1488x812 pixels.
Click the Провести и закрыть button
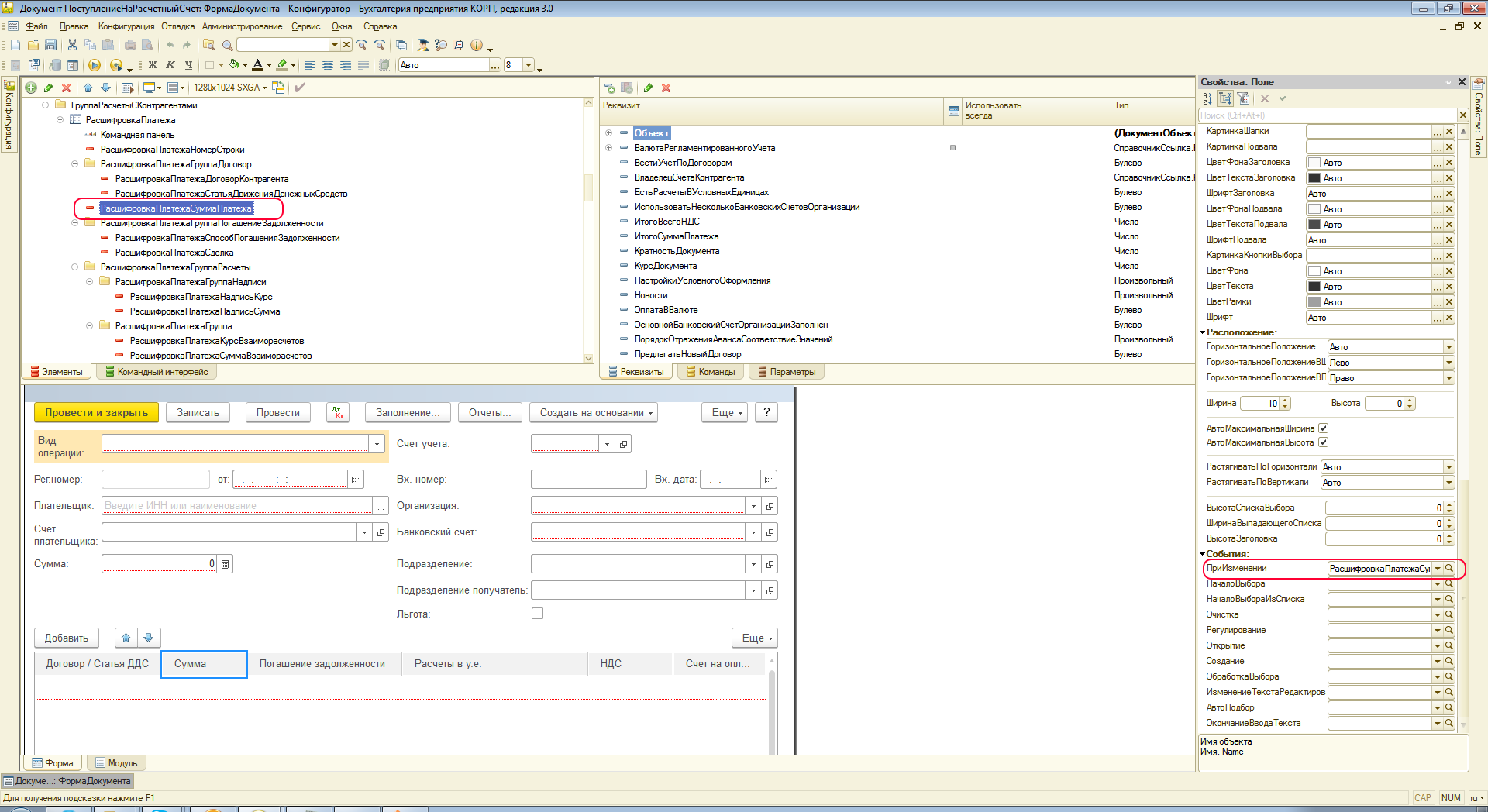96,412
